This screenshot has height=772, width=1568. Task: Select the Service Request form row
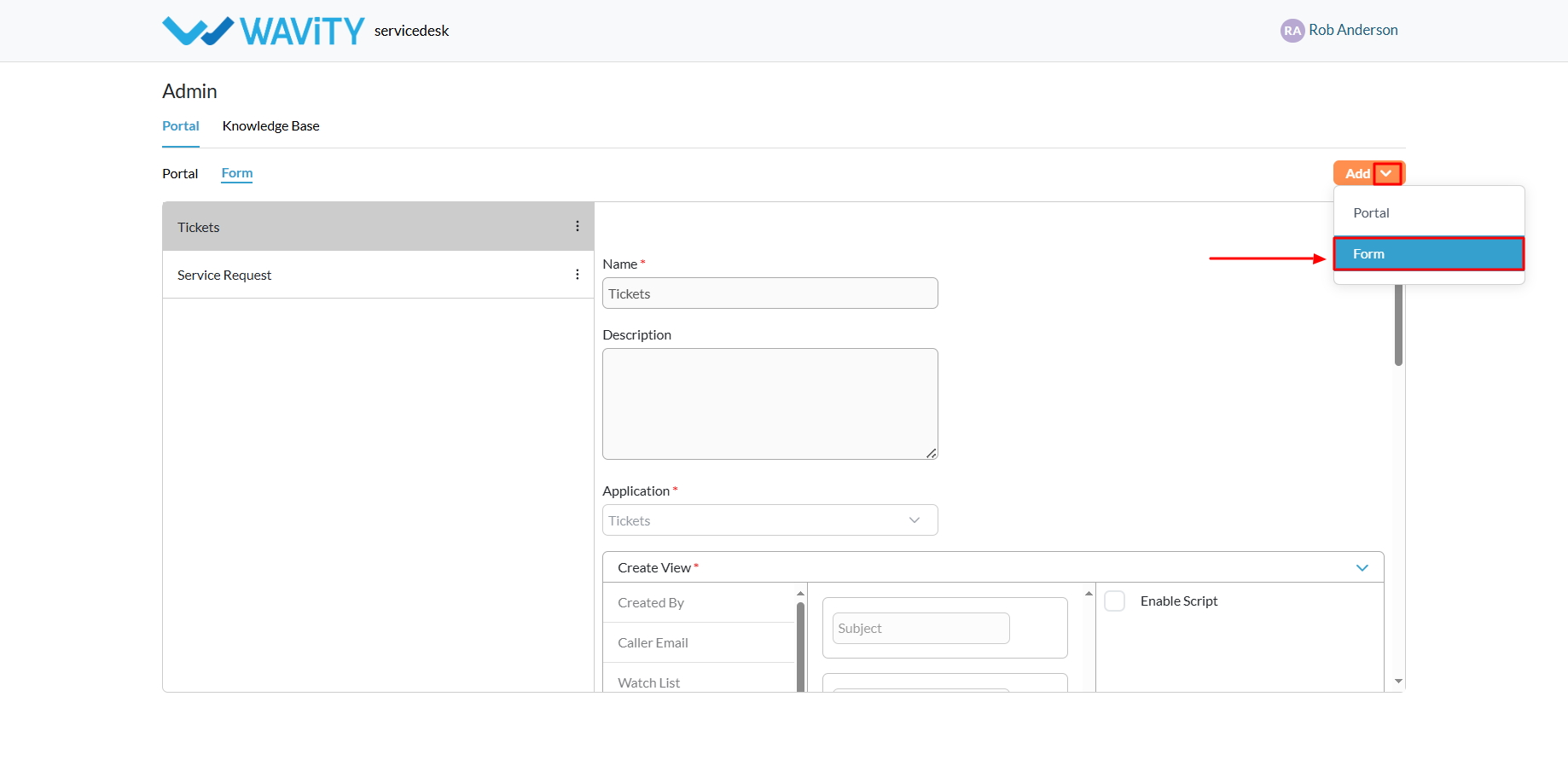[378, 275]
